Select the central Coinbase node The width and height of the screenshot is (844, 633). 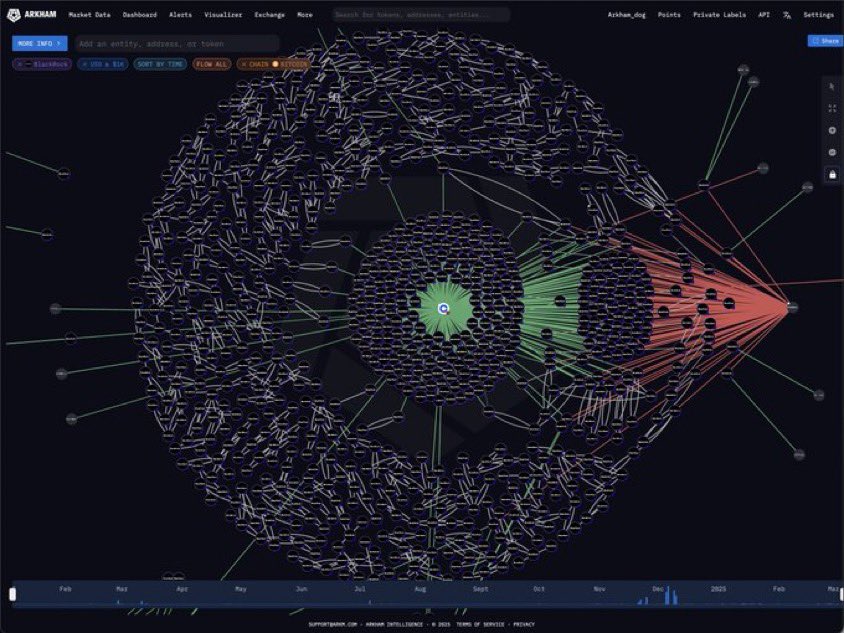coord(443,308)
